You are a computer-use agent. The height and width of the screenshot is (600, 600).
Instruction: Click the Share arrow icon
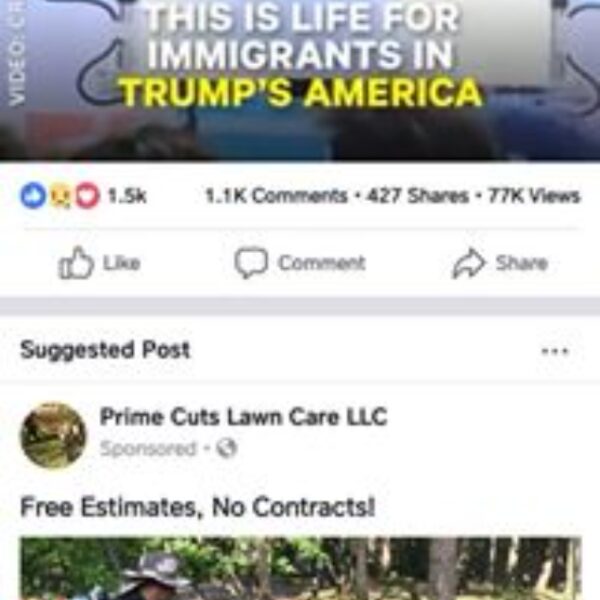coord(469,263)
